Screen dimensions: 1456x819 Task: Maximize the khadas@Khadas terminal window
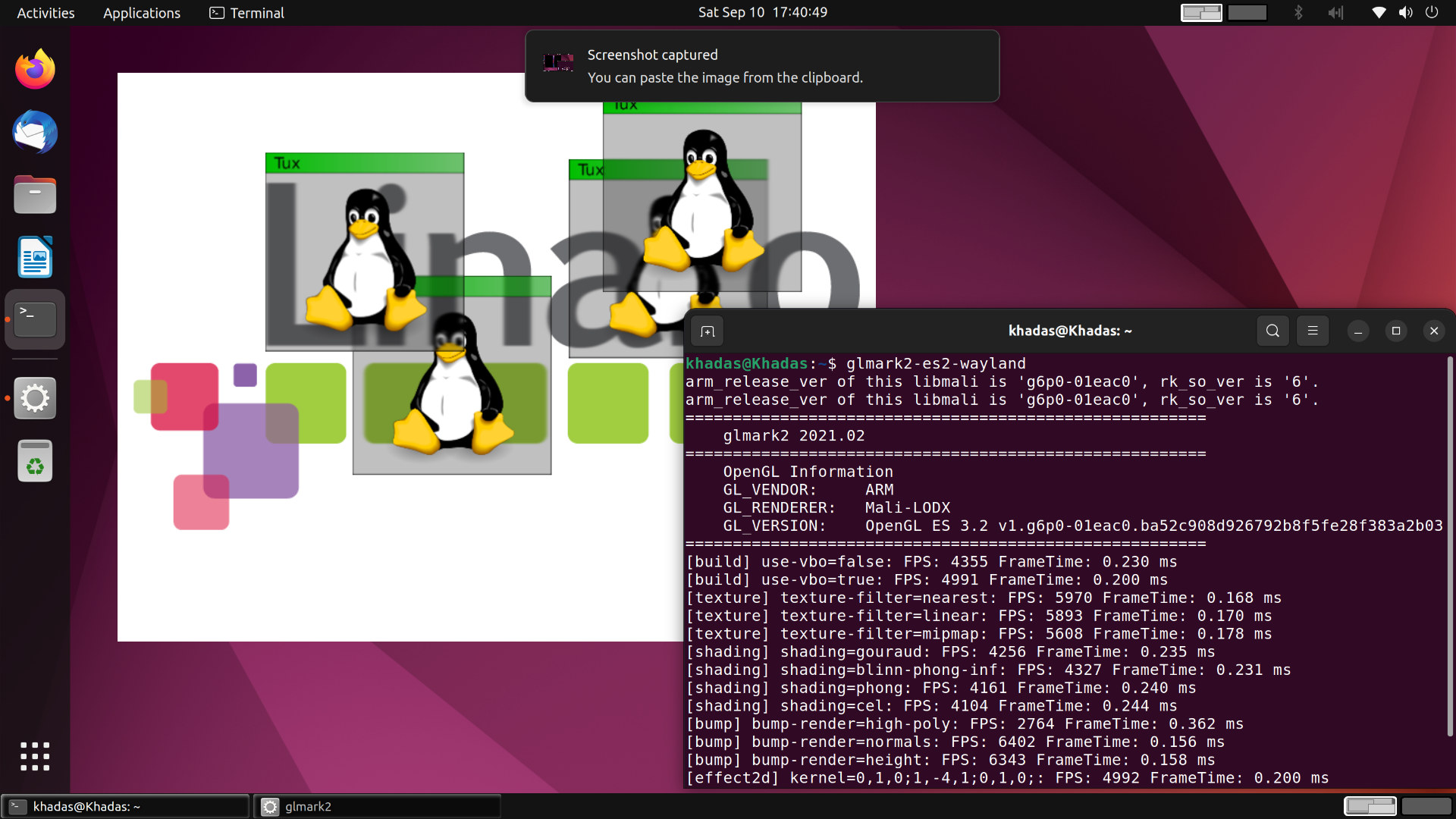pyautogui.click(x=1396, y=331)
